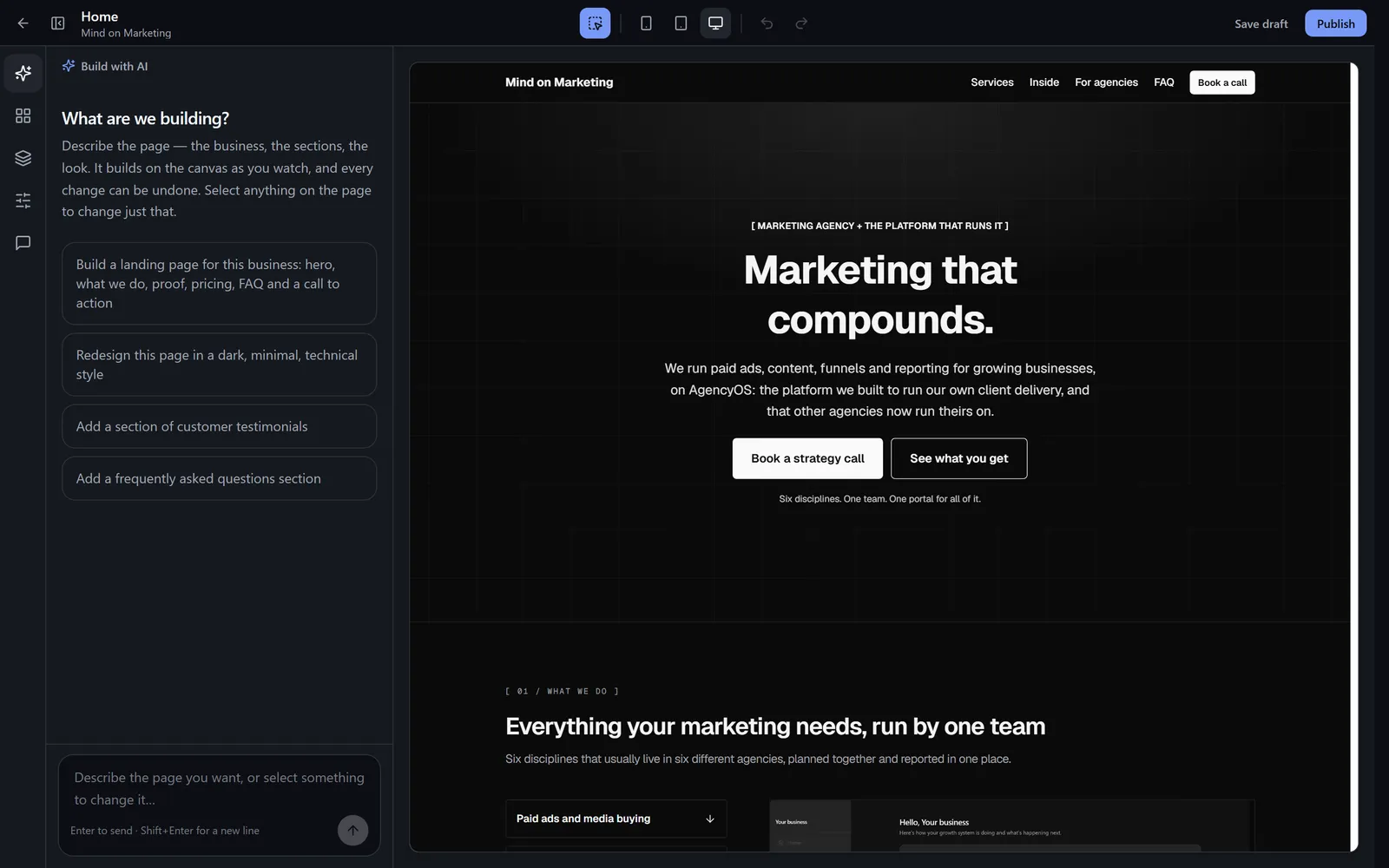Image resolution: width=1389 pixels, height=868 pixels.
Task: Choose 'Redesign this page in a dark' suggestion
Action: tap(219, 365)
